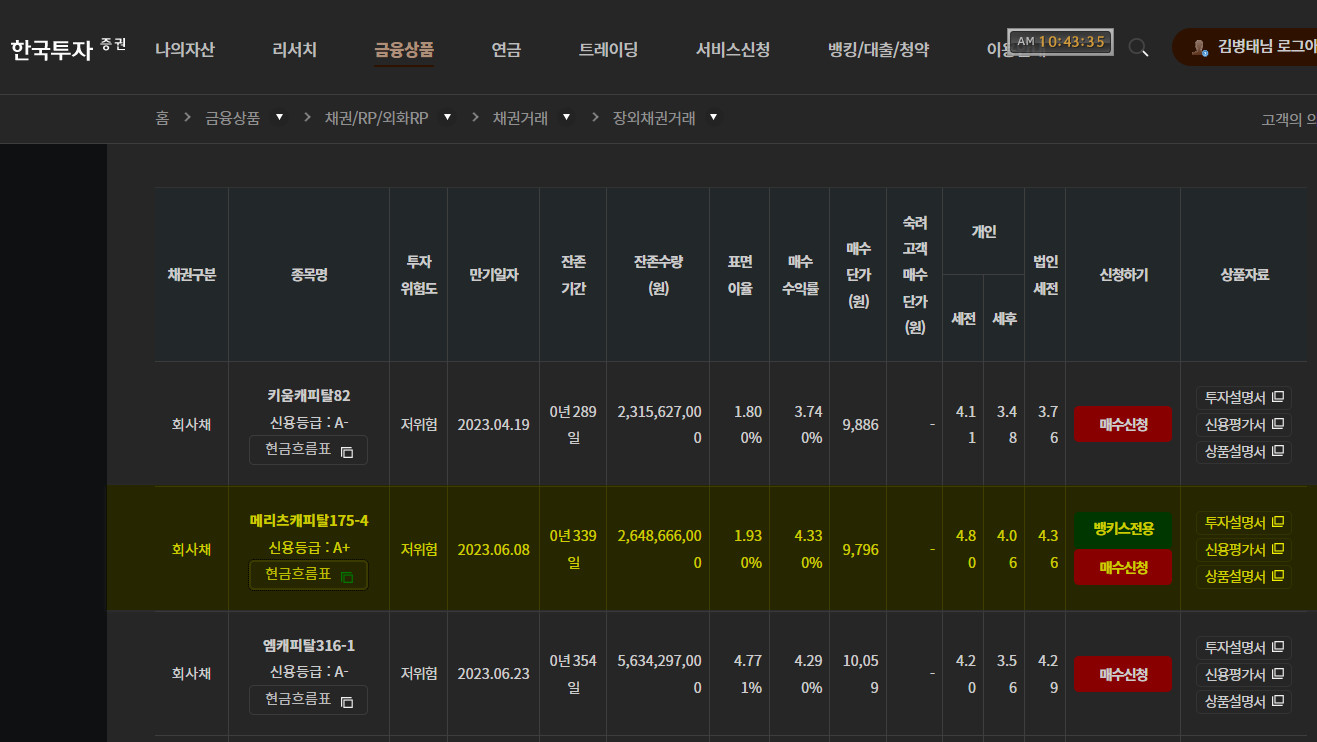The image size is (1317, 742).
Task: Click the 엠캐피탈316-1 bond name
Action: point(308,645)
